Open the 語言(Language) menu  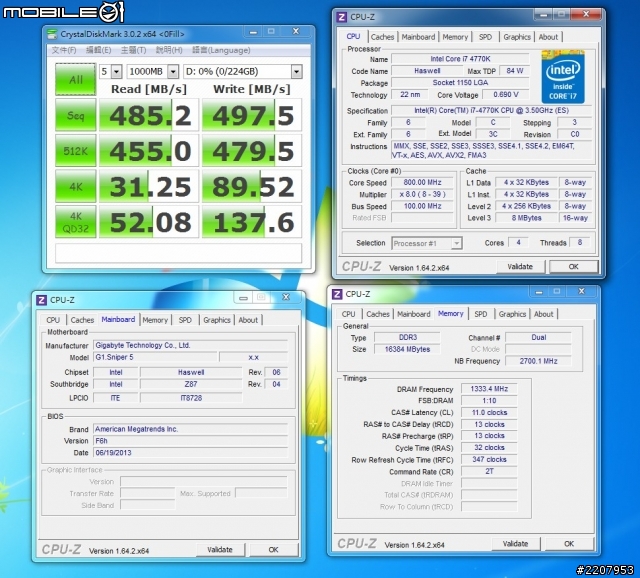[x=221, y=50]
